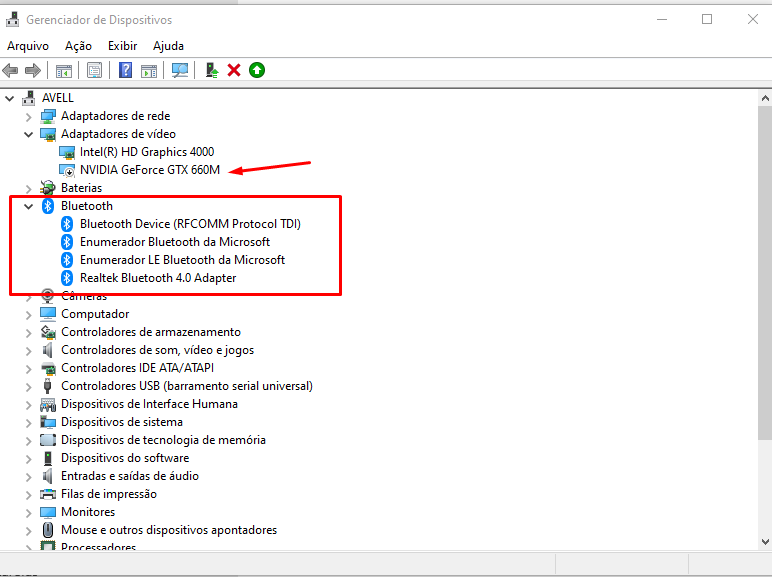772x577 pixels.
Task: Expand the Monitores chevron
Action: point(29,513)
